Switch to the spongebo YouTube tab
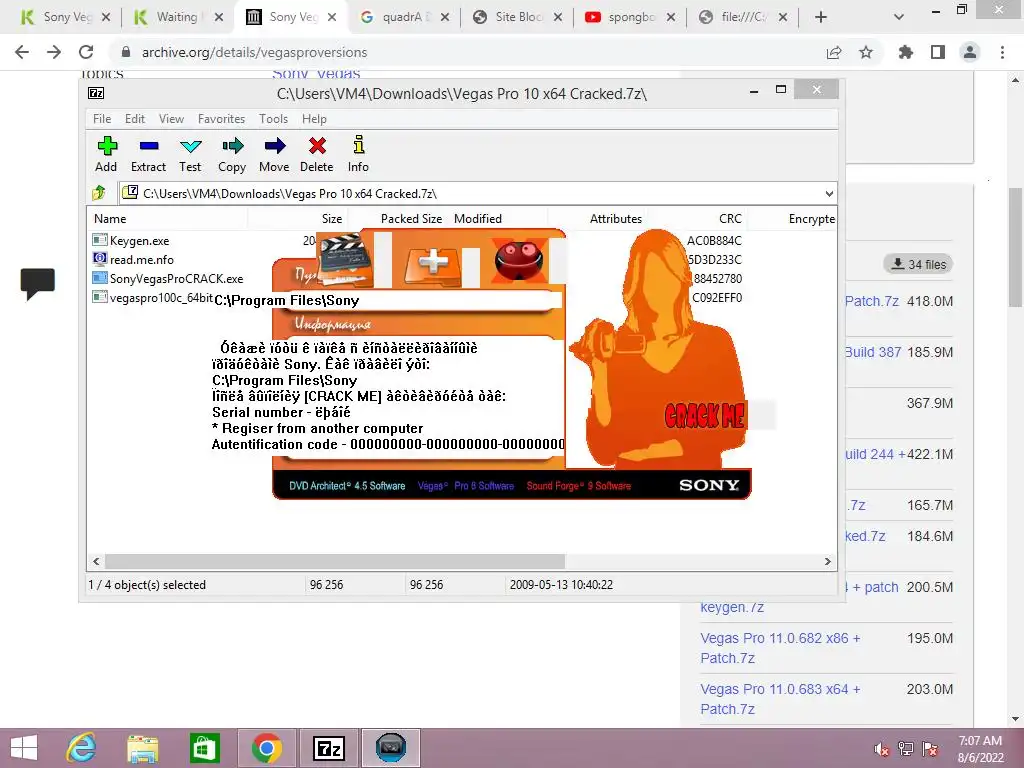Screen dimensions: 1024x768 [x=628, y=17]
